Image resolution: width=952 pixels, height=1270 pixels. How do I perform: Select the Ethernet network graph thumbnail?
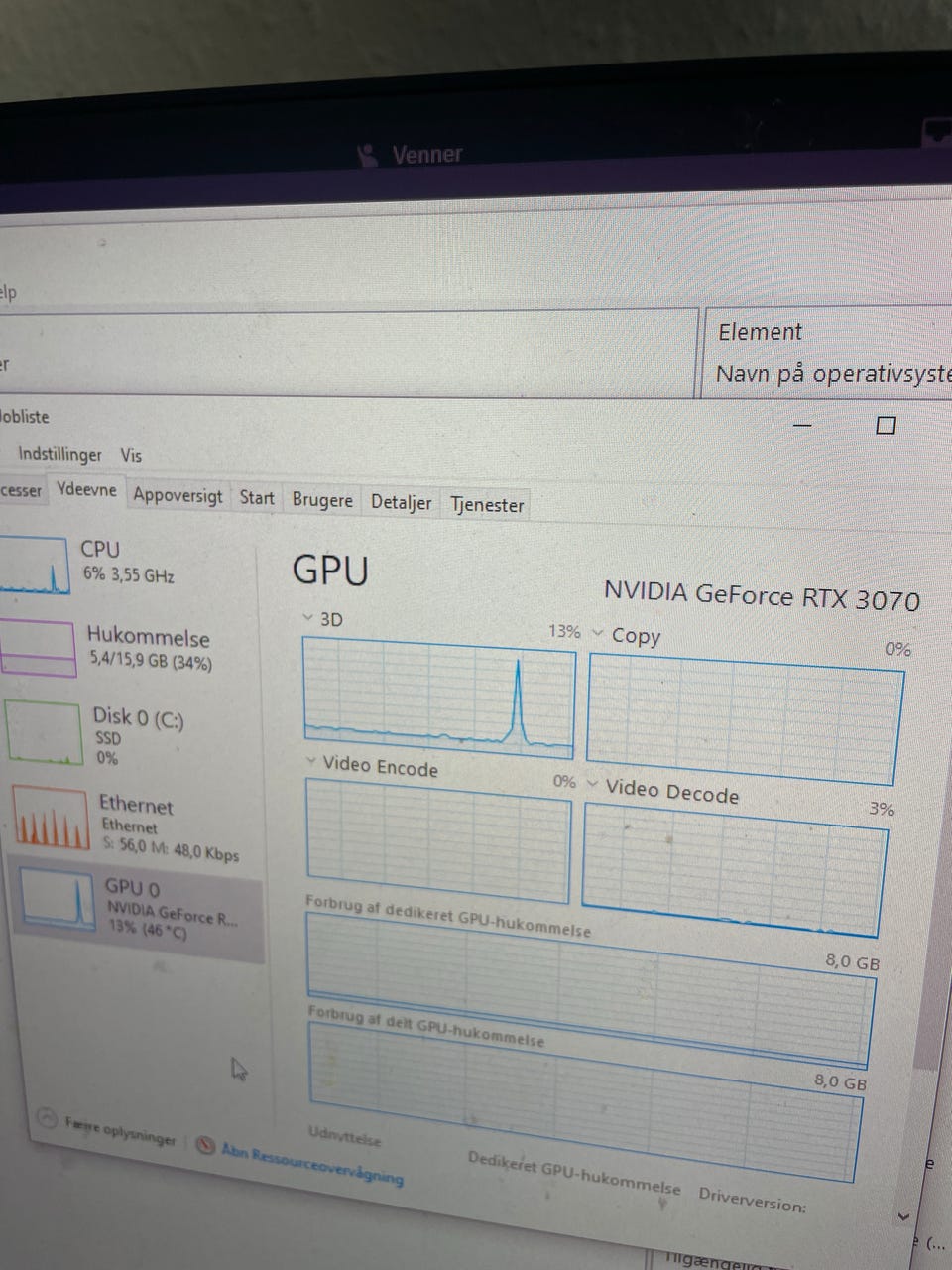coord(51,817)
